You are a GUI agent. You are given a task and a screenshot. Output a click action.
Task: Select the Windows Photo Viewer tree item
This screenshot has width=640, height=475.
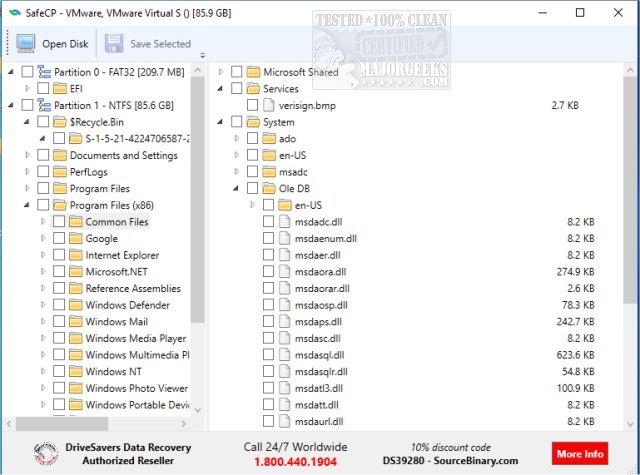(136, 388)
